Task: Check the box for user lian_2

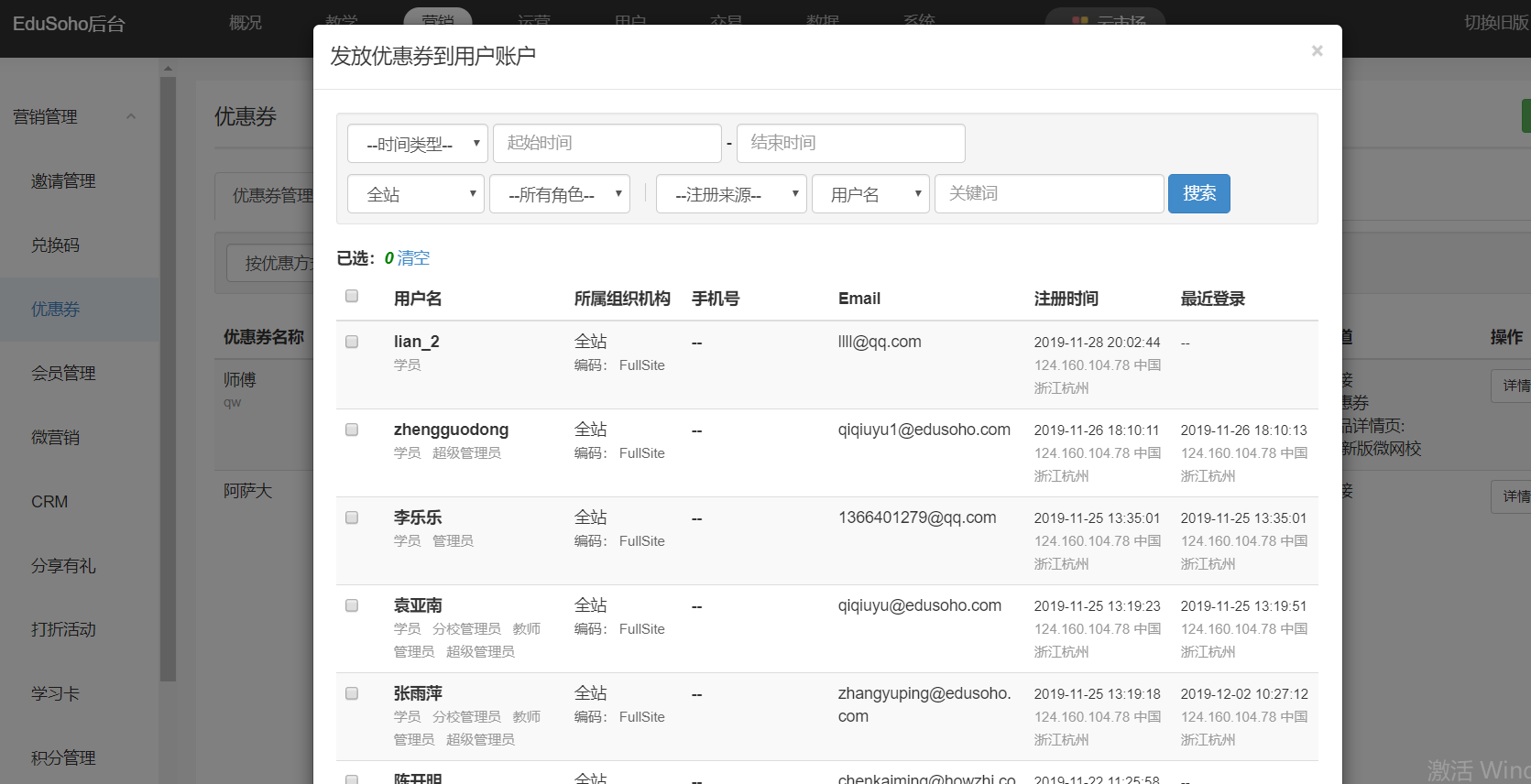Action: [x=352, y=342]
